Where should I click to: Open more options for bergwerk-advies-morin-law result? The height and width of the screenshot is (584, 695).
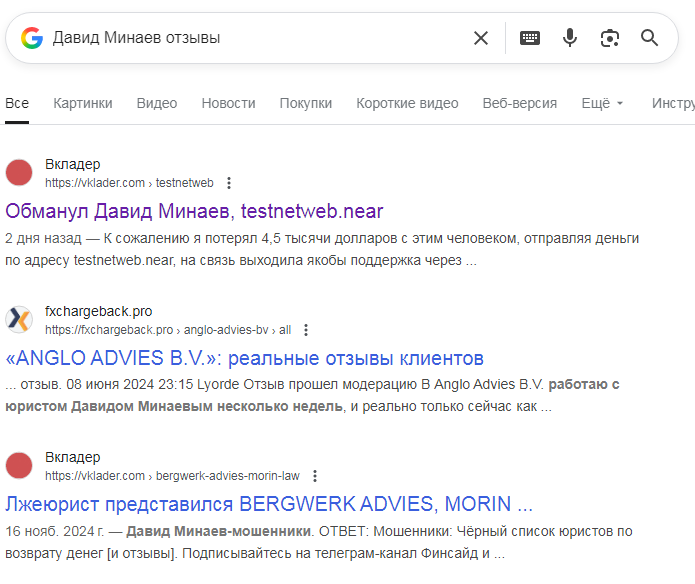(x=315, y=476)
